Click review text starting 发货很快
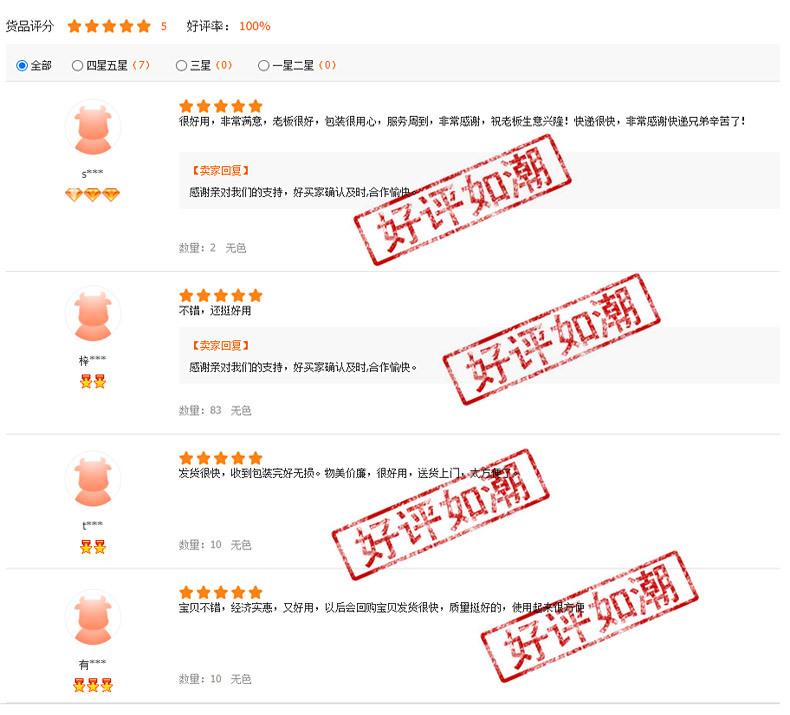790x715 pixels. tap(347, 473)
